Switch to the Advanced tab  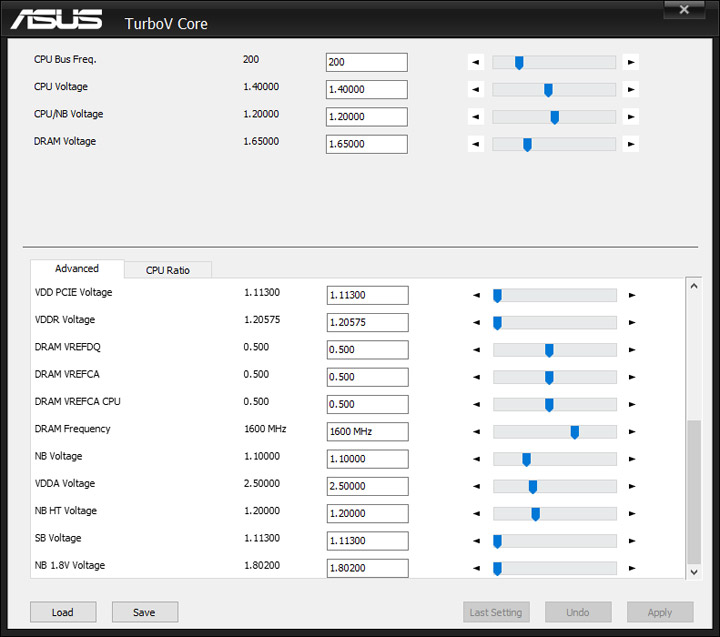(x=77, y=269)
